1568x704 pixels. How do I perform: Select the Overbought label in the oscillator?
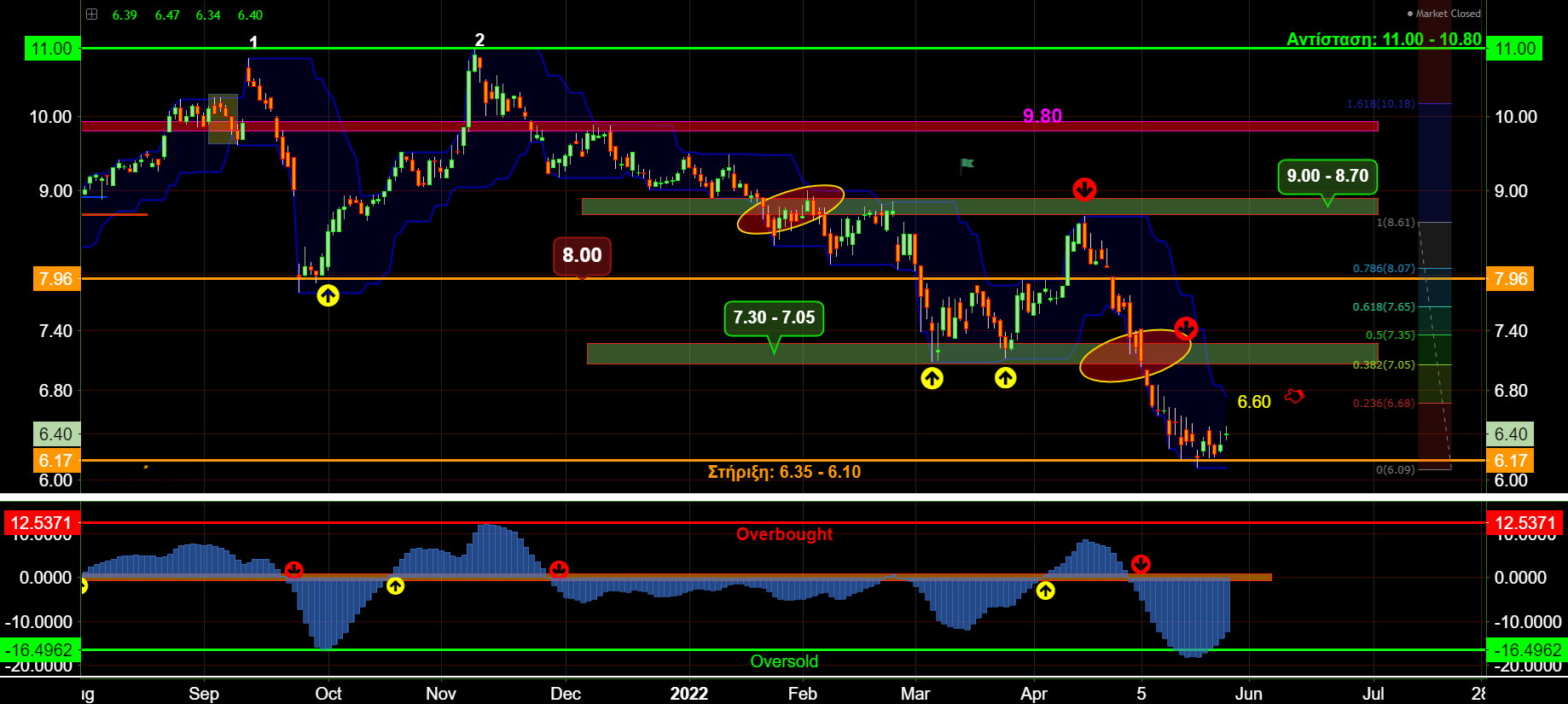tap(784, 534)
